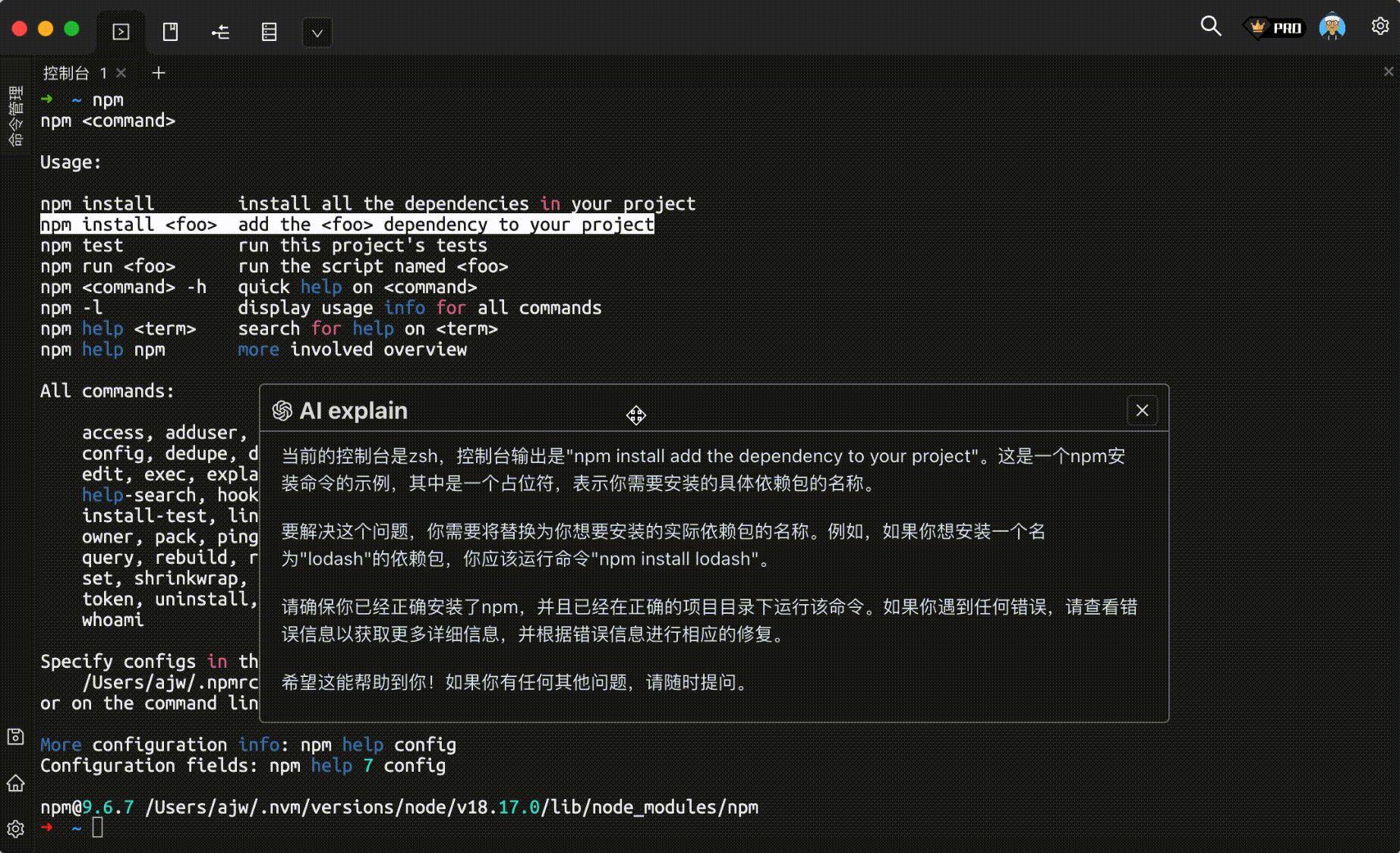1400x853 pixels.
Task: Click 'More configuration info' line
Action: pyautogui.click(x=248, y=744)
